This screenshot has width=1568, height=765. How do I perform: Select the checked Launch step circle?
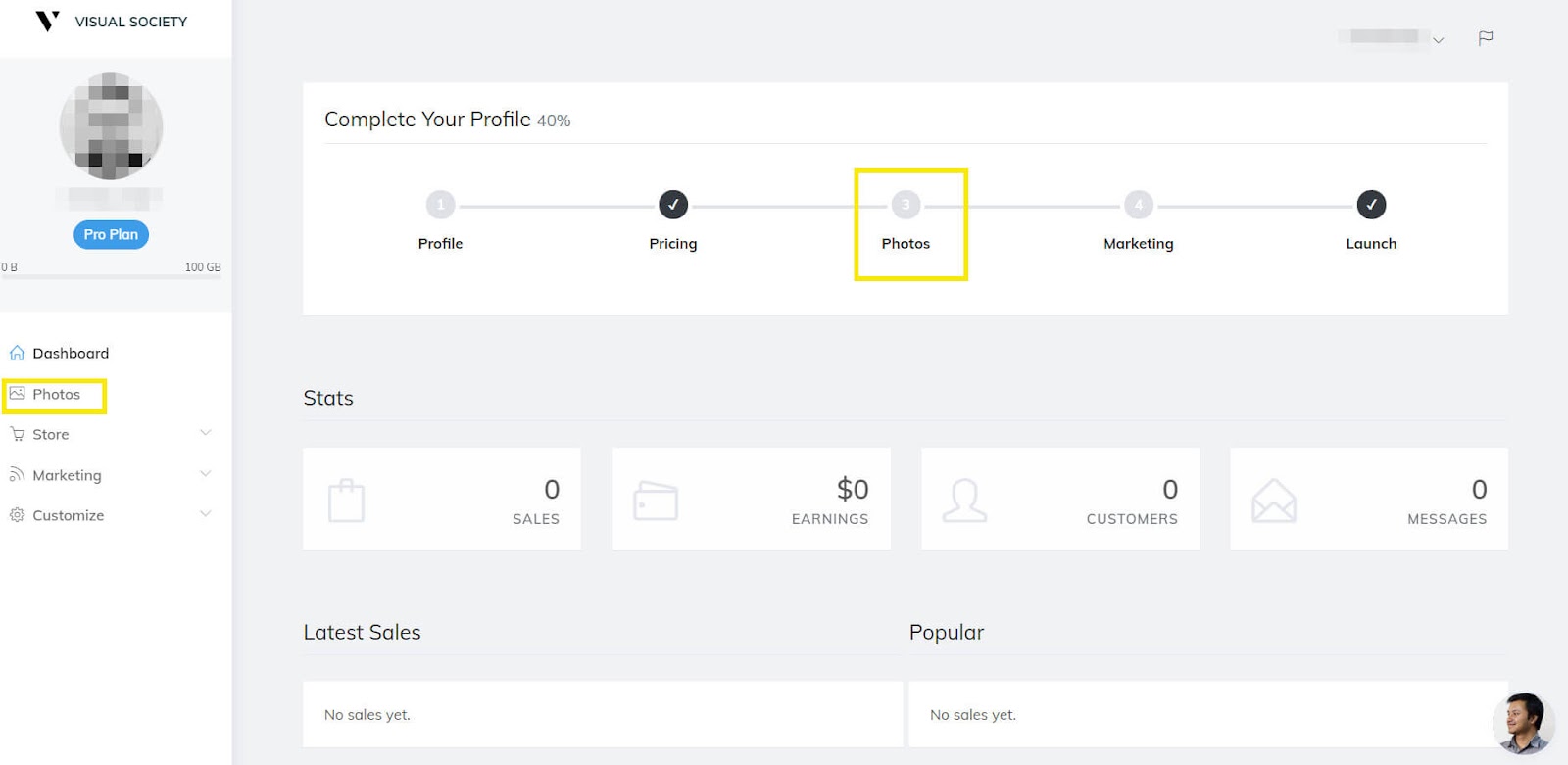(x=1371, y=205)
